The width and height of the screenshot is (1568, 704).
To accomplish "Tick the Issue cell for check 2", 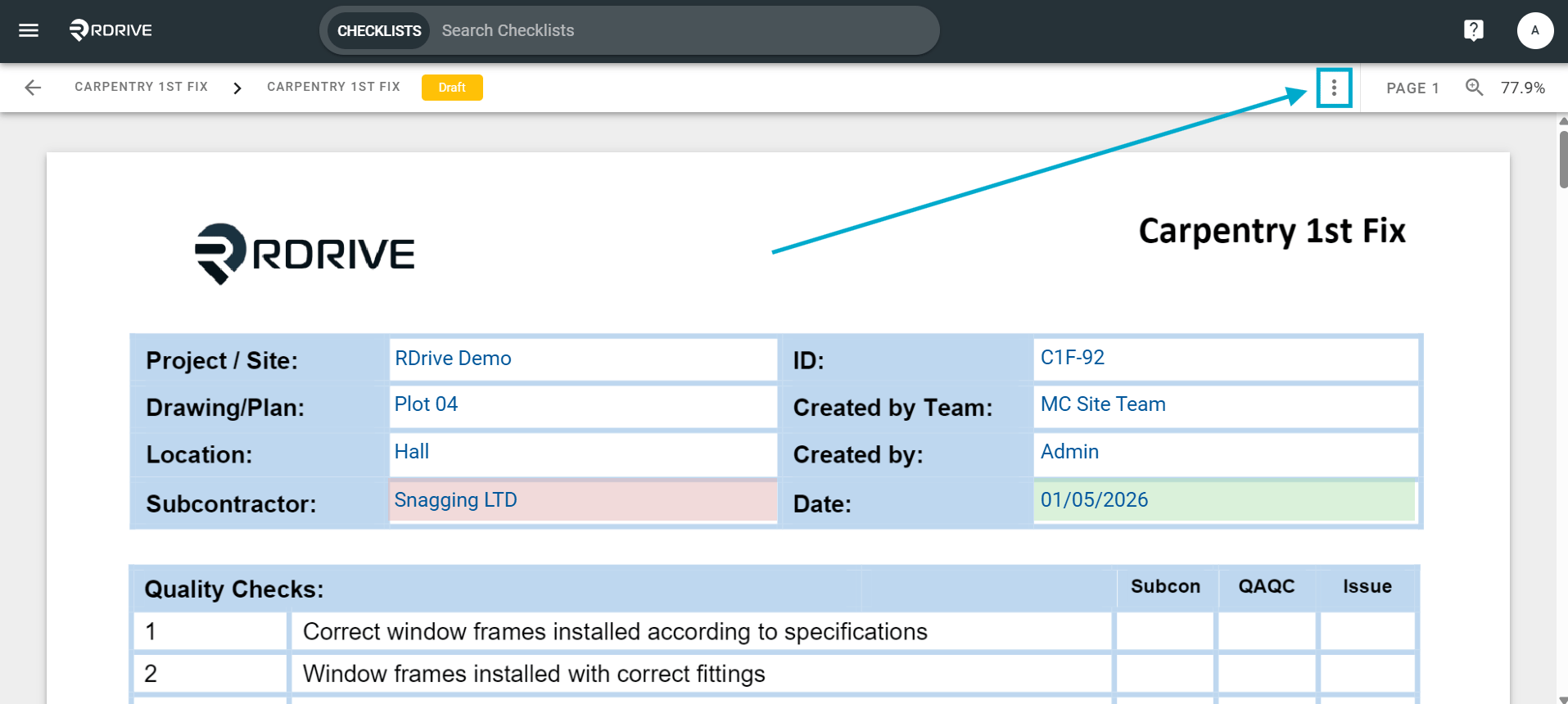I will coord(1367,674).
